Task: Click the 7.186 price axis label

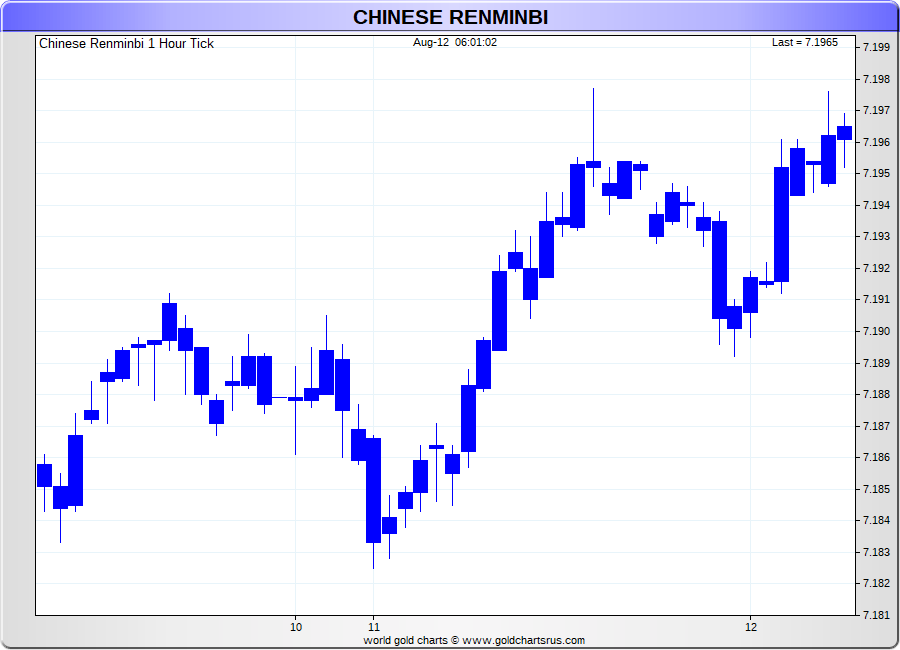Action: point(876,458)
